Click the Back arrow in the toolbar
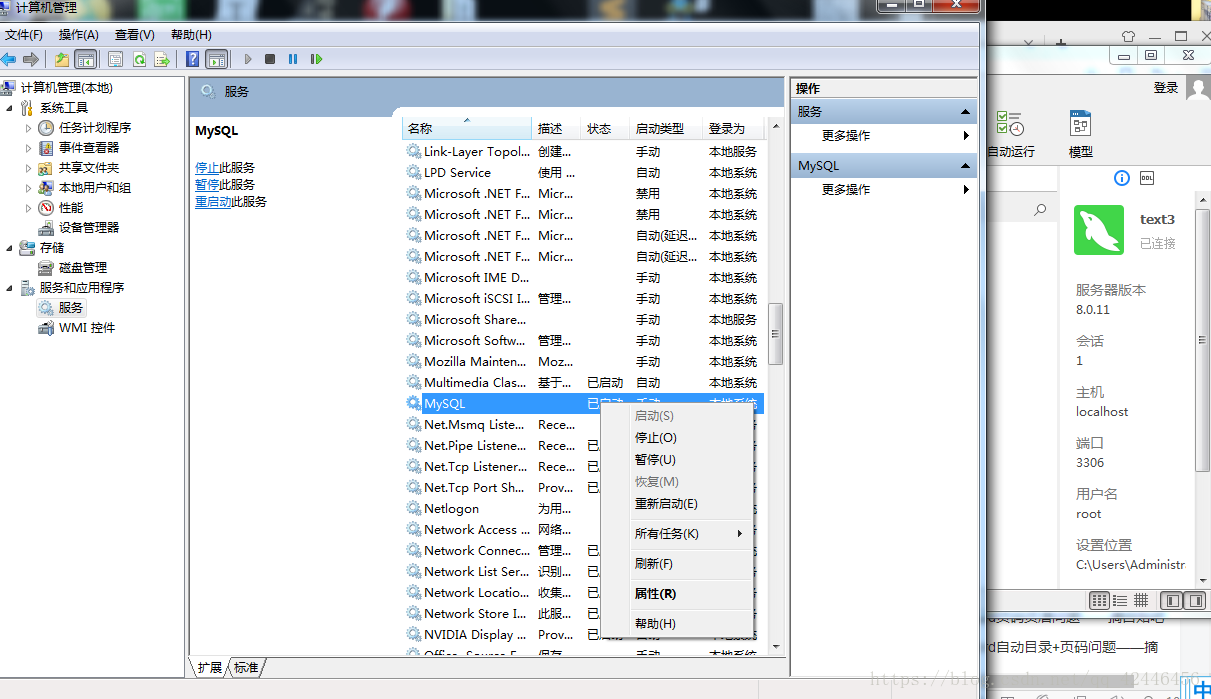 9,59
